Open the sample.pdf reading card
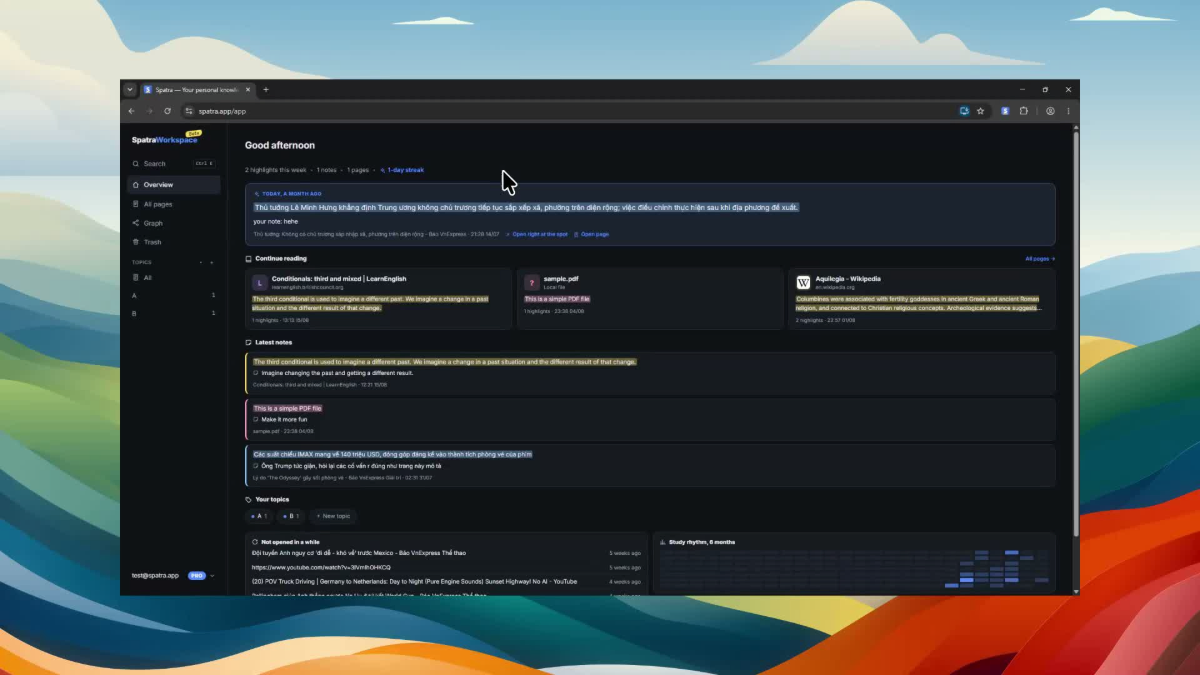This screenshot has height=675, width=1200. (650, 298)
